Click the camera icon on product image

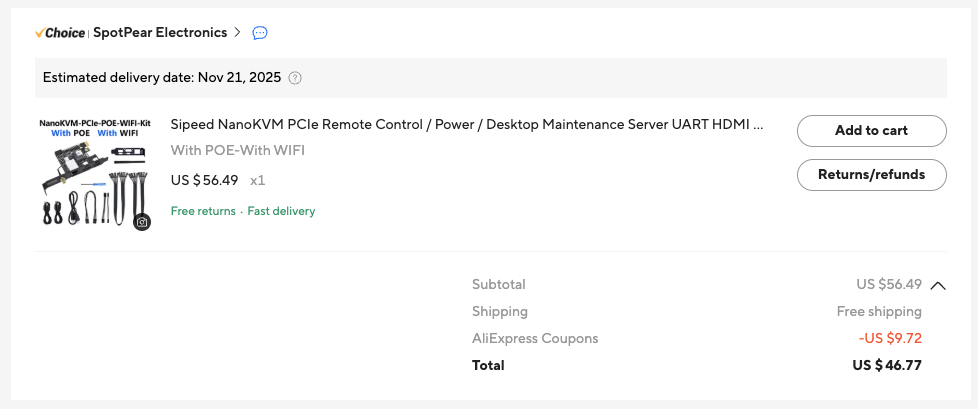coord(142,222)
